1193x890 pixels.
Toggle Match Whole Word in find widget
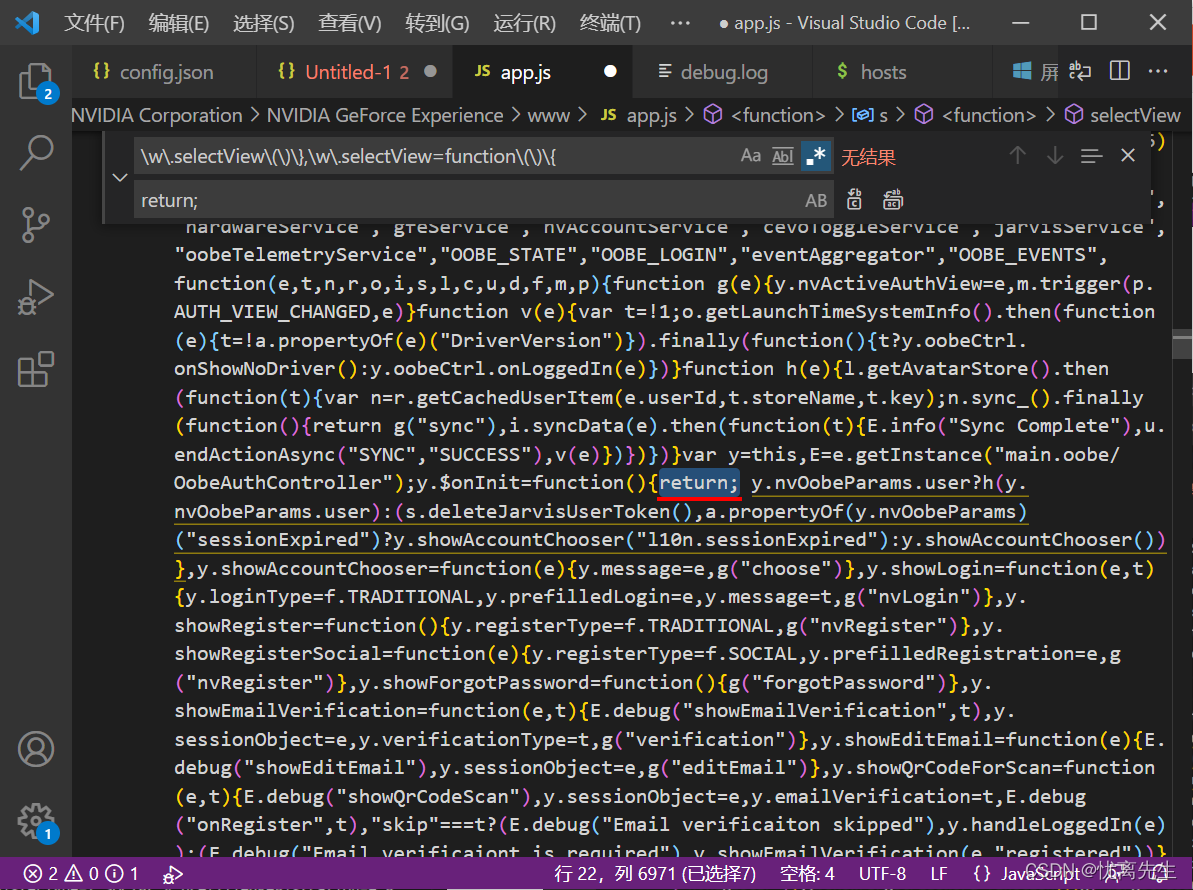pos(782,156)
